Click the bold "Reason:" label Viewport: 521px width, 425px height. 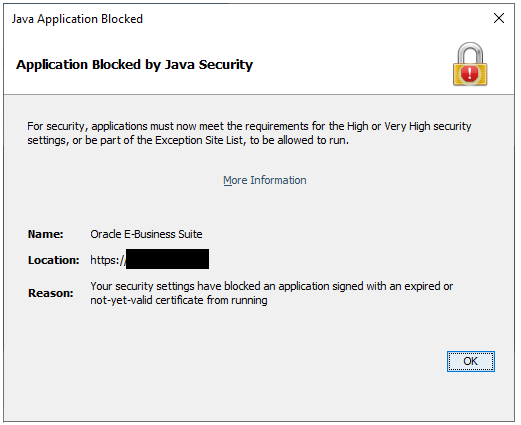point(51,293)
